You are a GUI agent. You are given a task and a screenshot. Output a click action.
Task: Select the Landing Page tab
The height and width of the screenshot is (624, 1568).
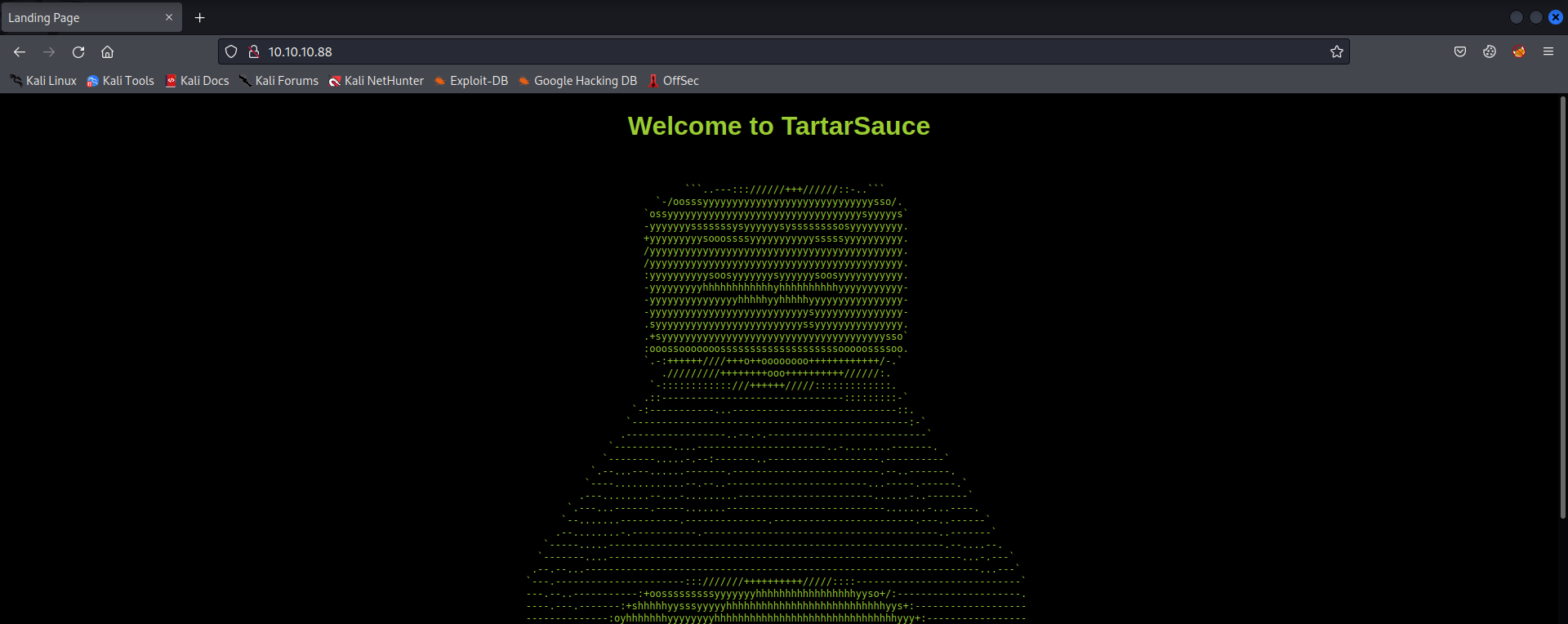tap(91, 17)
